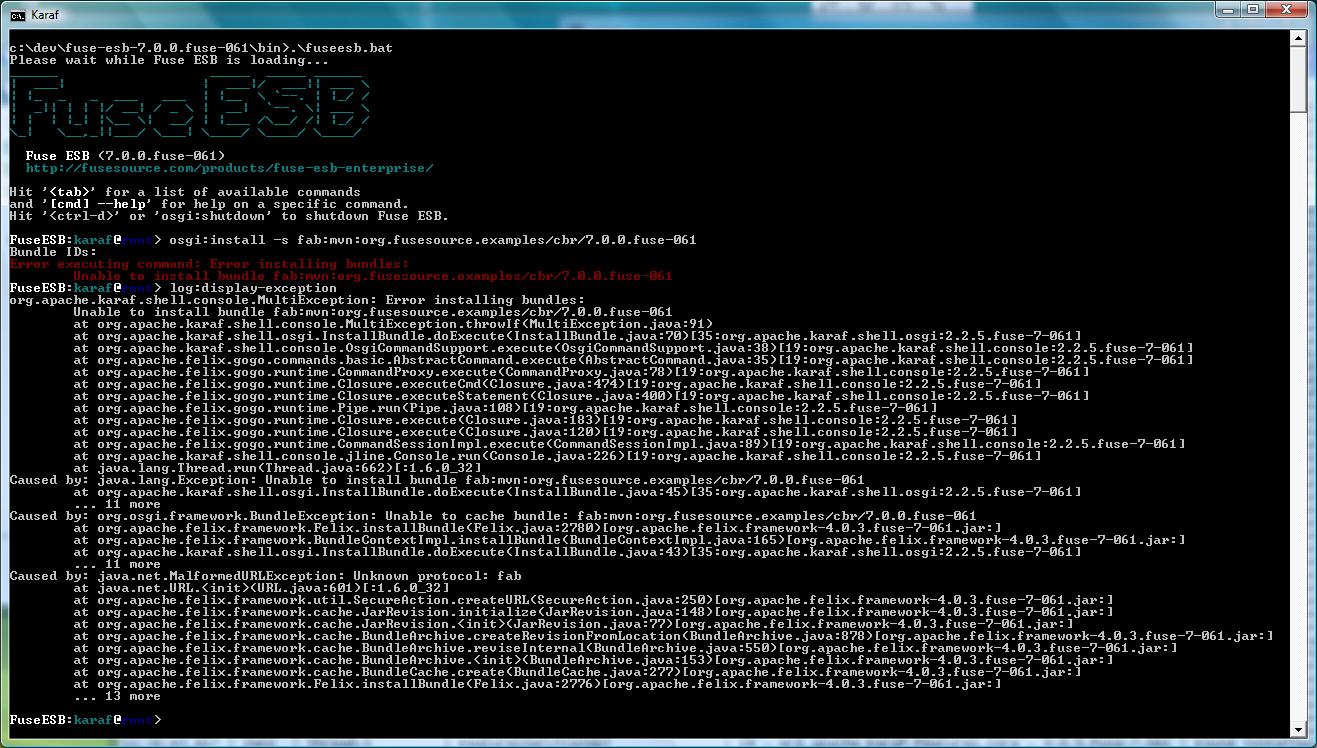Image resolution: width=1317 pixels, height=748 pixels.
Task: Minimize the Karaf console window
Action: (1229, 9)
